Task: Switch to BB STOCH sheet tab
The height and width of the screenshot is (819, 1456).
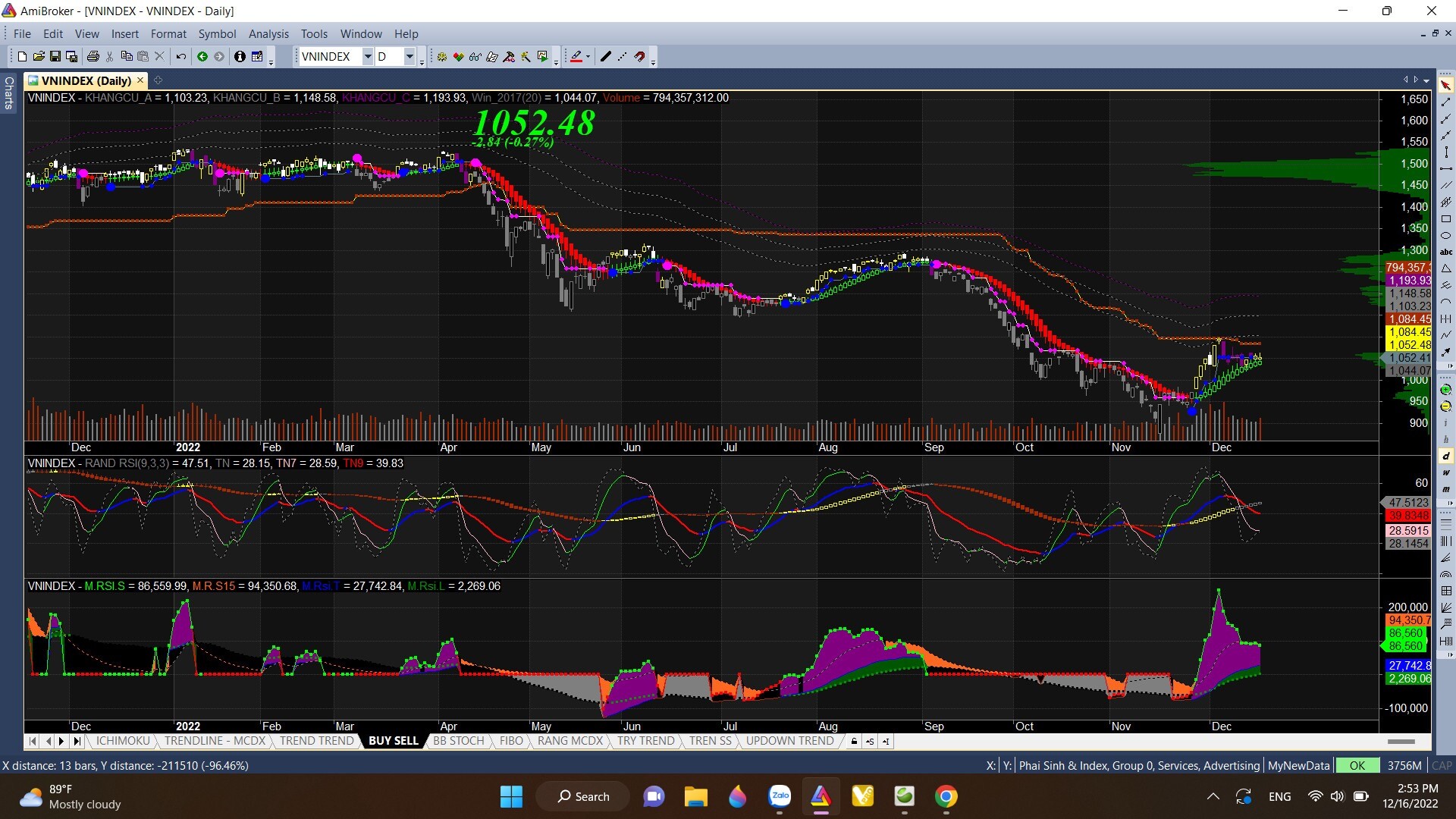Action: click(458, 741)
